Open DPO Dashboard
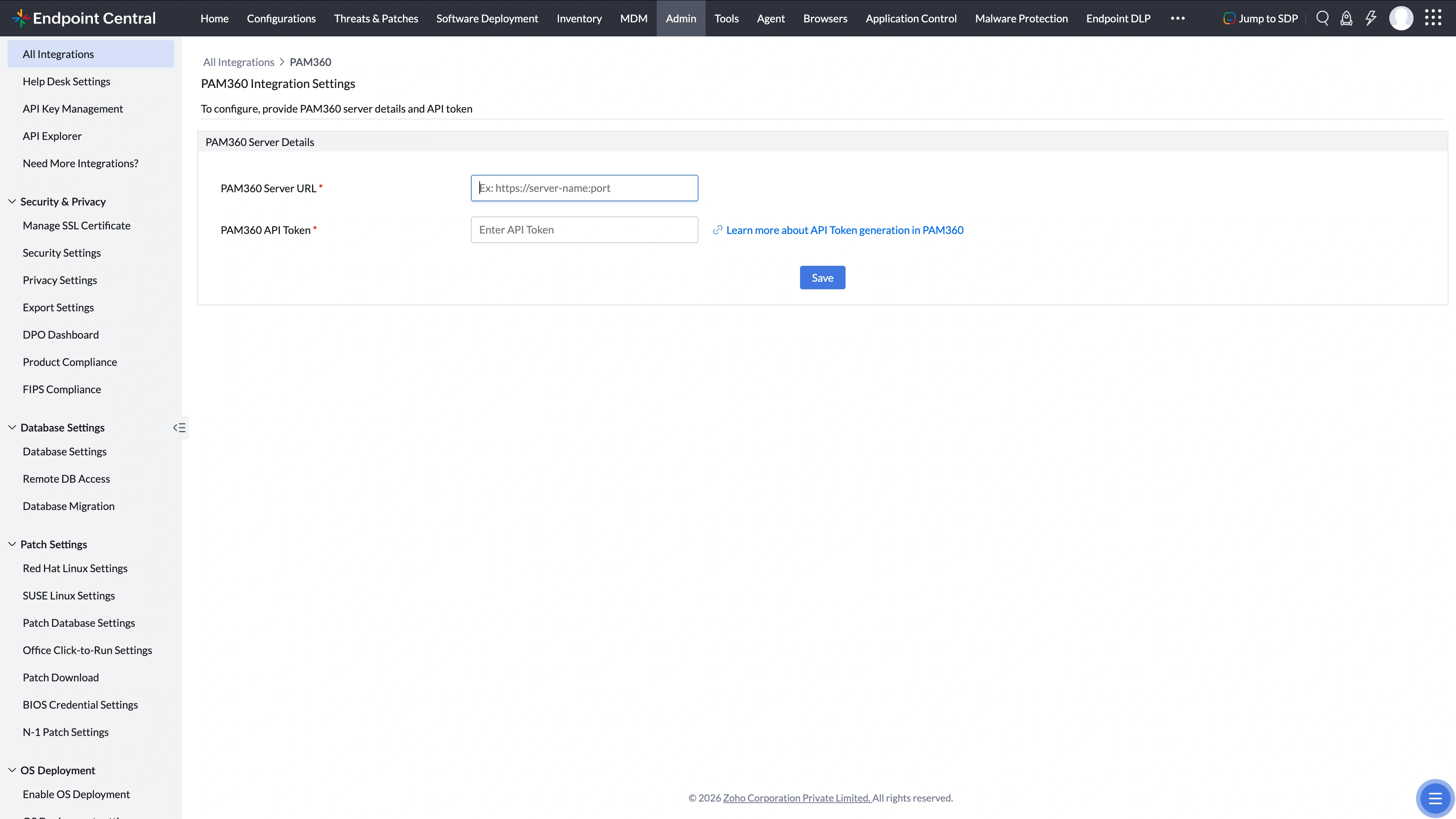The width and height of the screenshot is (1456, 819). (x=61, y=334)
